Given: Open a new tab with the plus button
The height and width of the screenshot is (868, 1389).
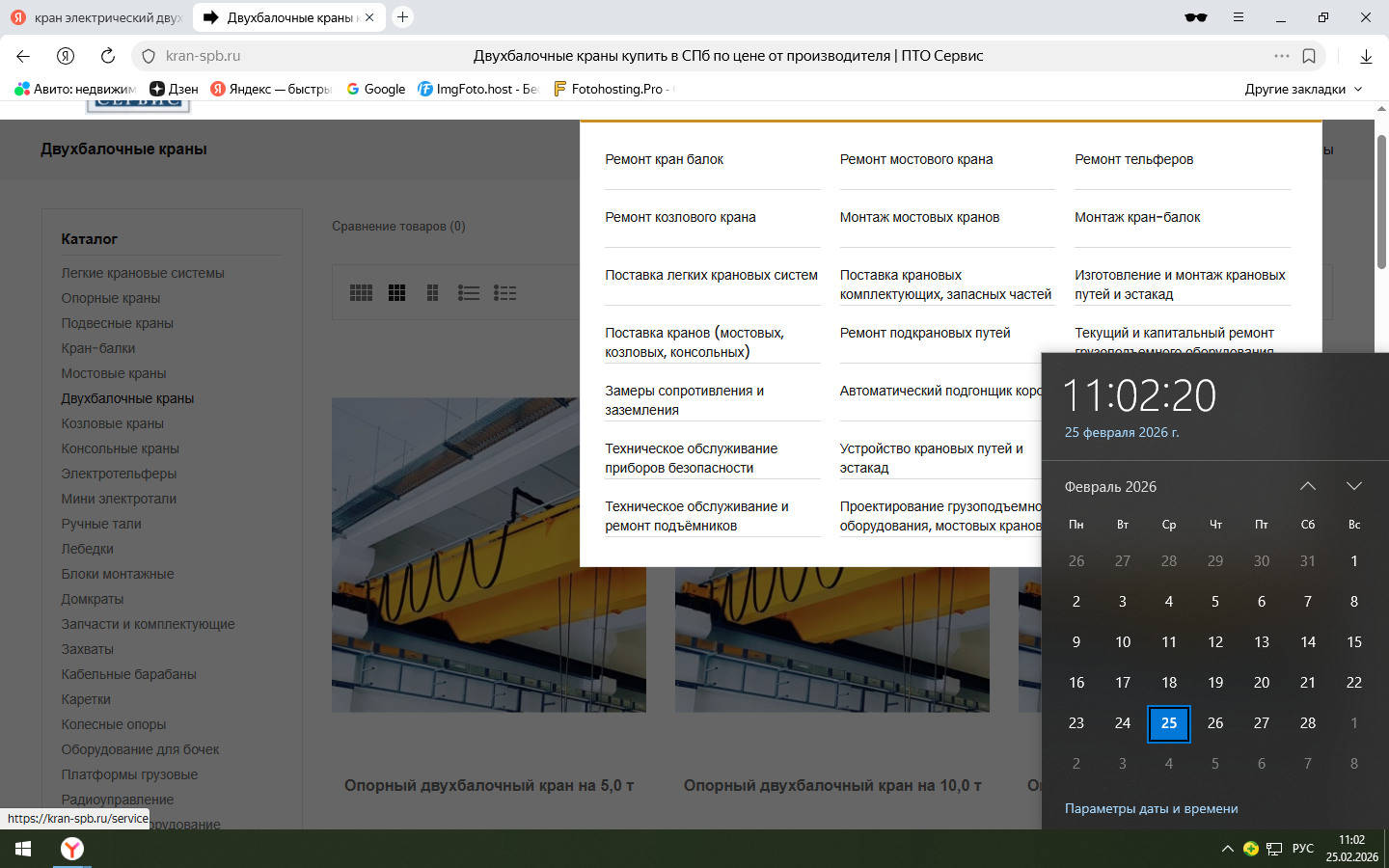Looking at the screenshot, I should (x=403, y=17).
